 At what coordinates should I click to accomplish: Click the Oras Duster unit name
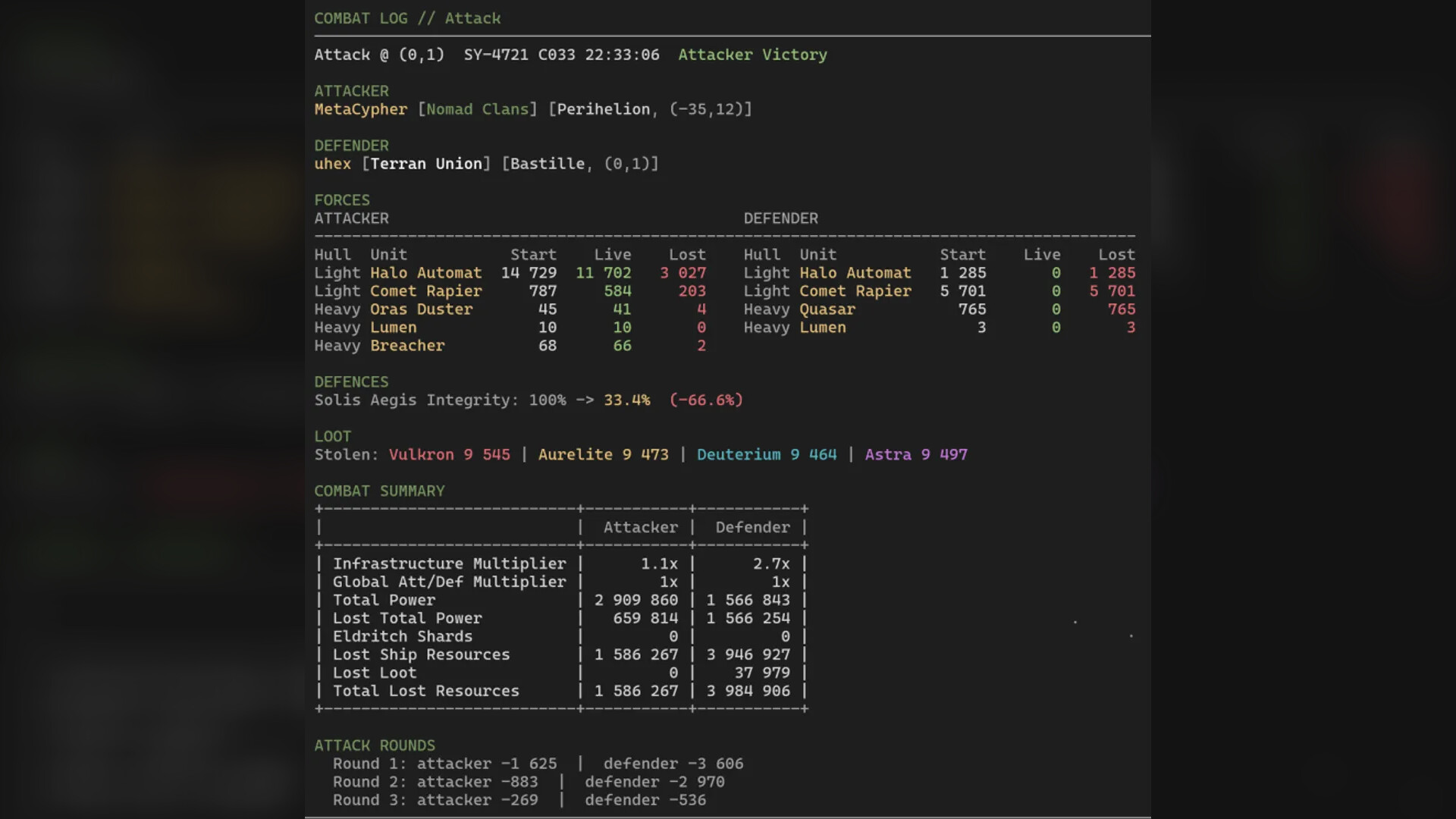point(422,309)
